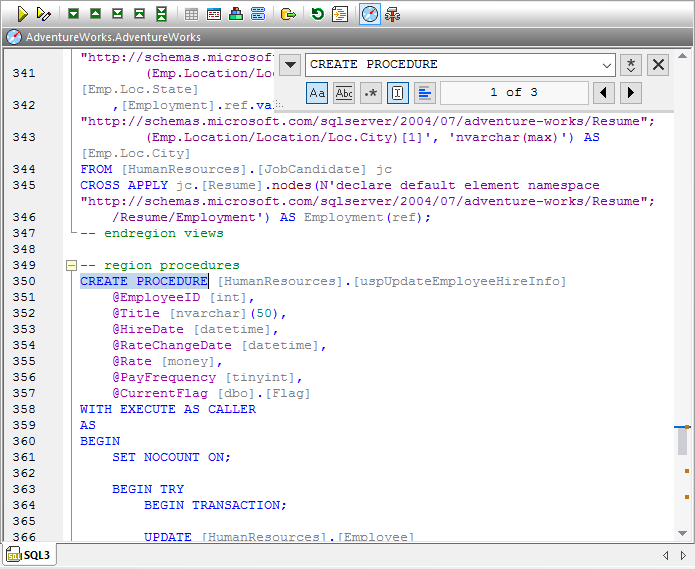Click the script document icon in toolbar
Viewport: 695px width, 569px height.
tap(340, 14)
